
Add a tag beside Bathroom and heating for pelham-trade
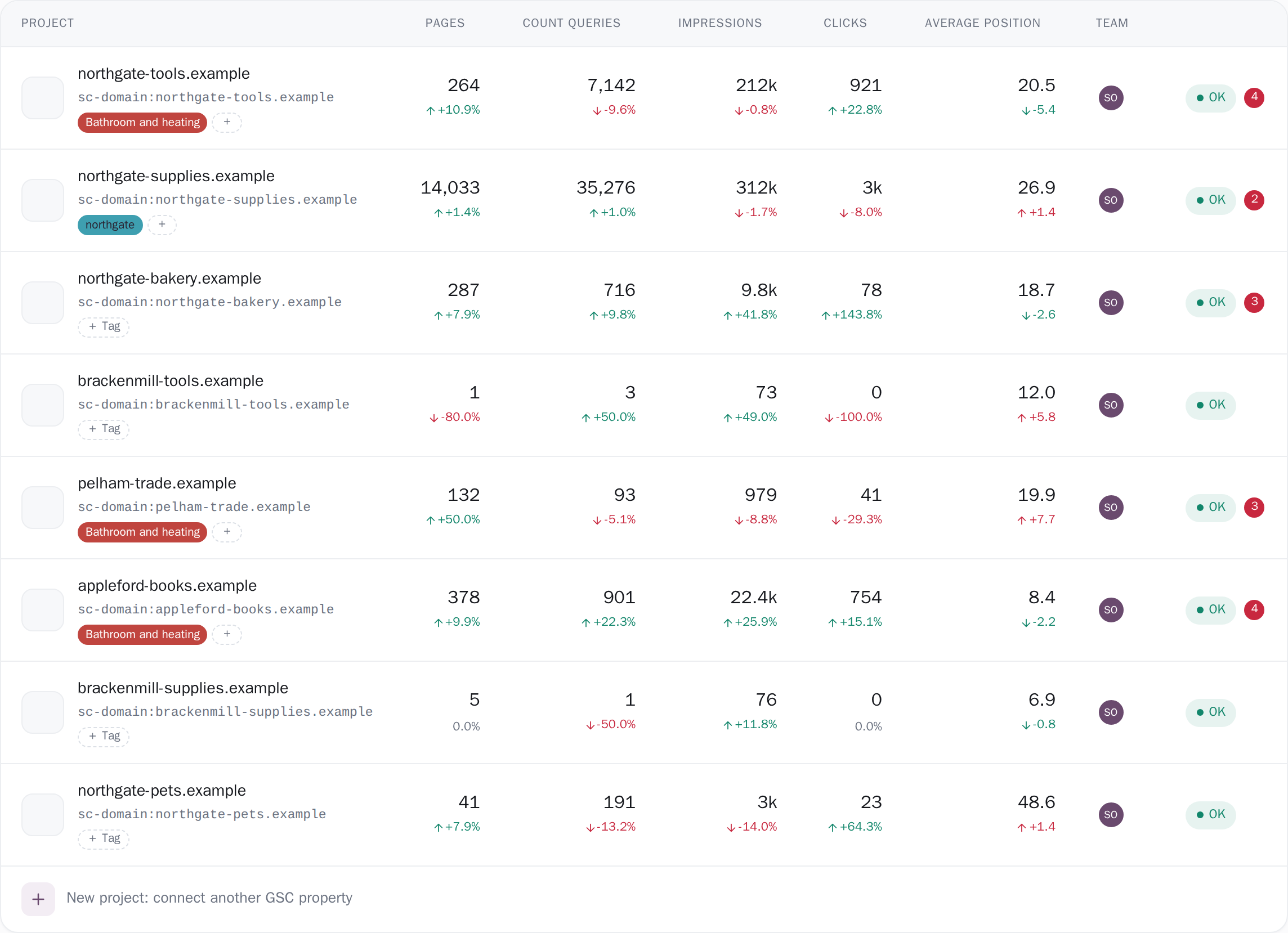click(x=227, y=532)
